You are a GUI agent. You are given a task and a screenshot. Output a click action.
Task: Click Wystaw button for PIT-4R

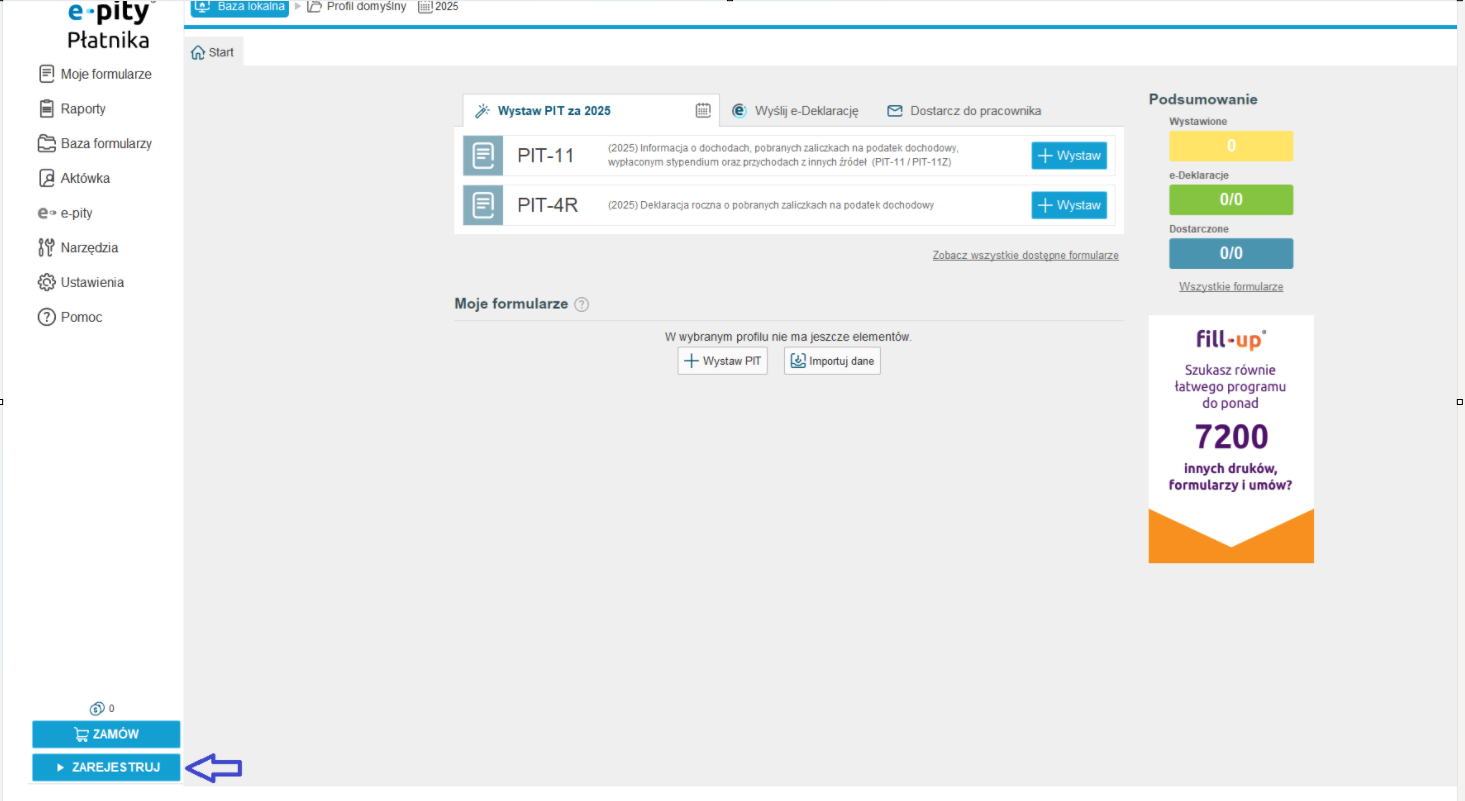[1069, 205]
